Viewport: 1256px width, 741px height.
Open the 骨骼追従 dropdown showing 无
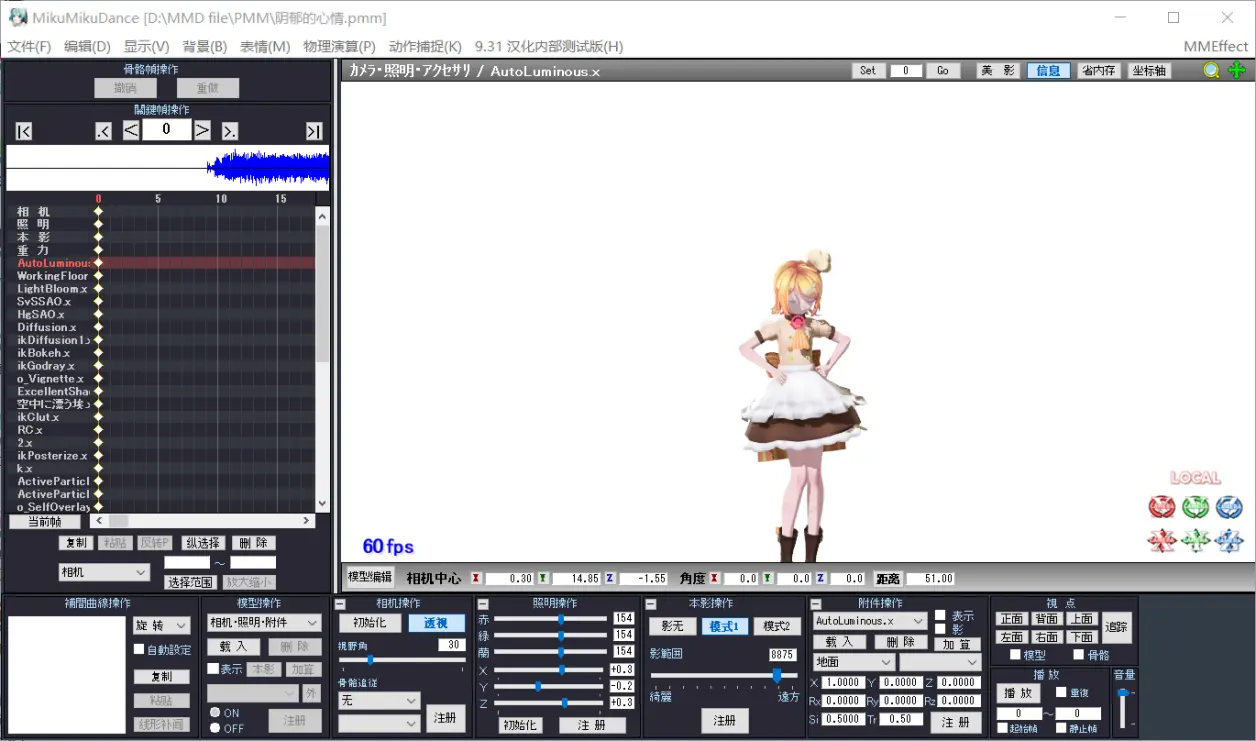[379, 700]
